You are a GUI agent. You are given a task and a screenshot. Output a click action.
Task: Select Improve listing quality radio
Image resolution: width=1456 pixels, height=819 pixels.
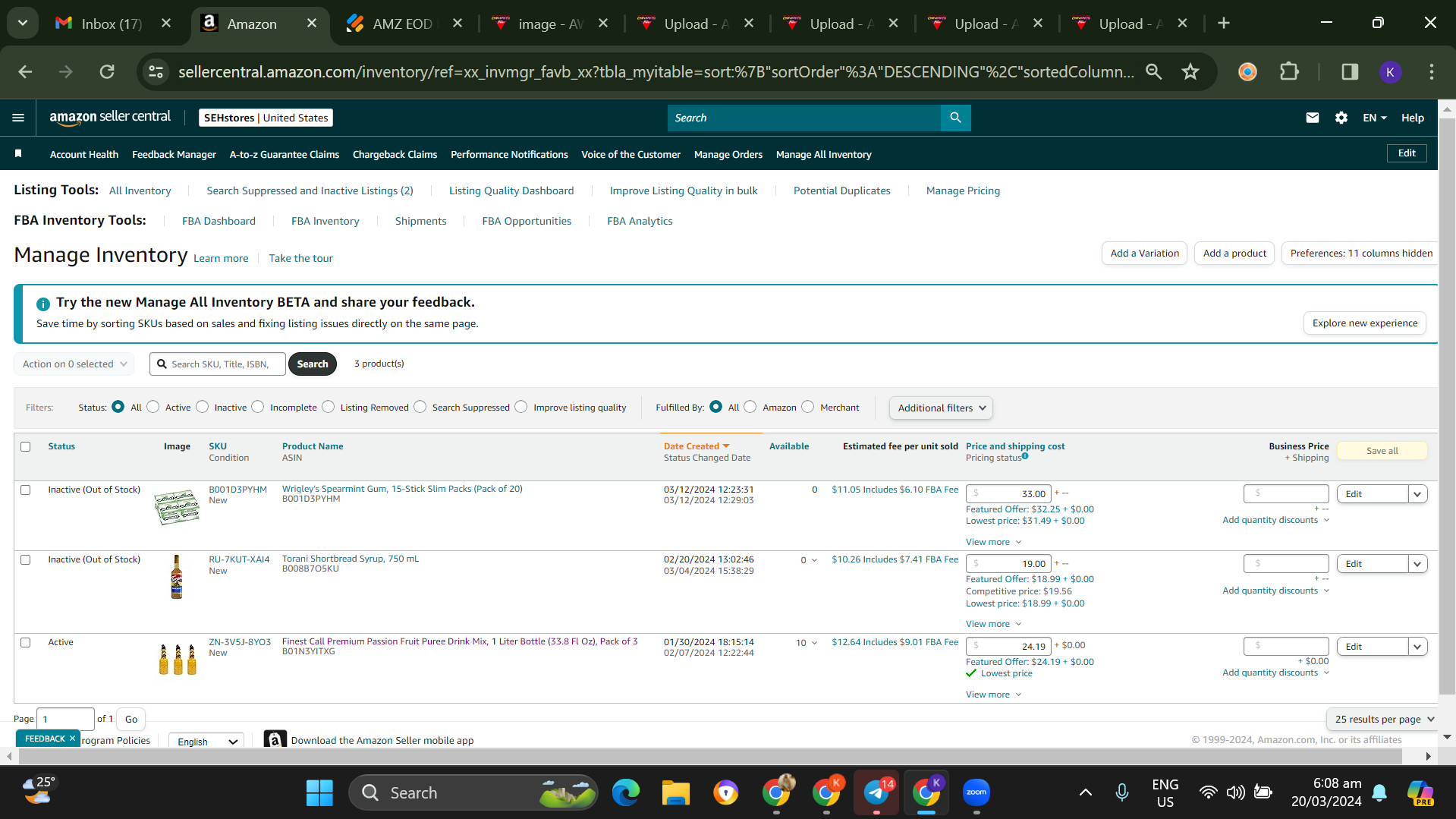point(521,407)
